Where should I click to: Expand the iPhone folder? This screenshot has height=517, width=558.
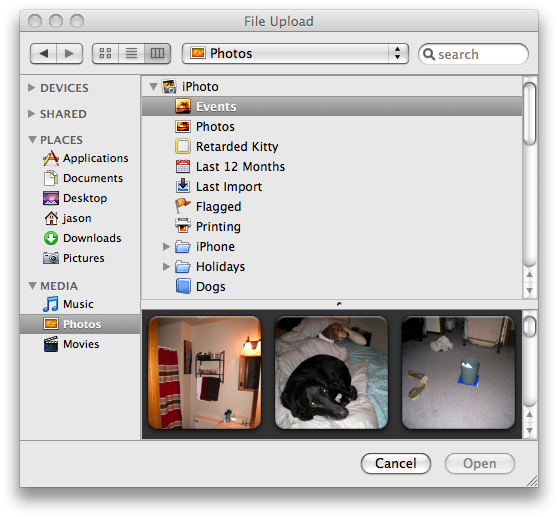pyautogui.click(x=166, y=247)
